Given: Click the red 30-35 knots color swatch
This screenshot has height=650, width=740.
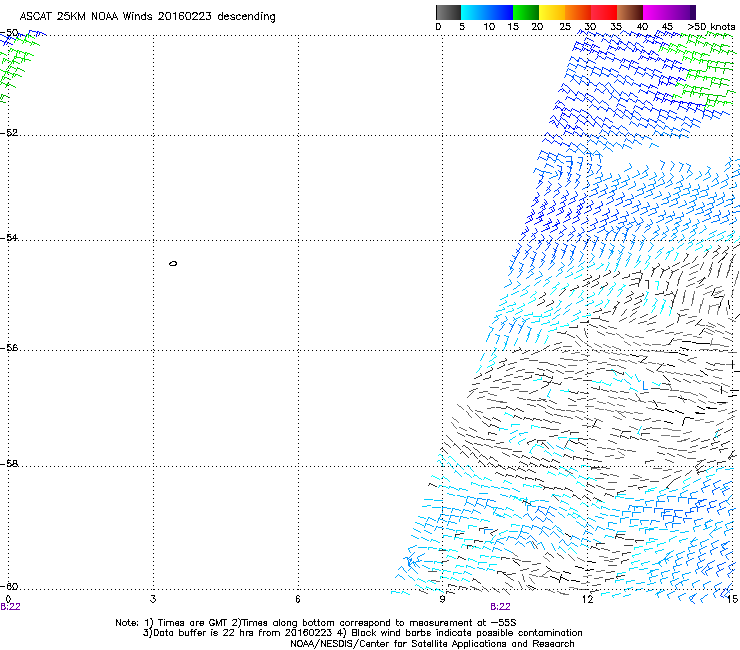Looking at the screenshot, I should click(x=604, y=12).
